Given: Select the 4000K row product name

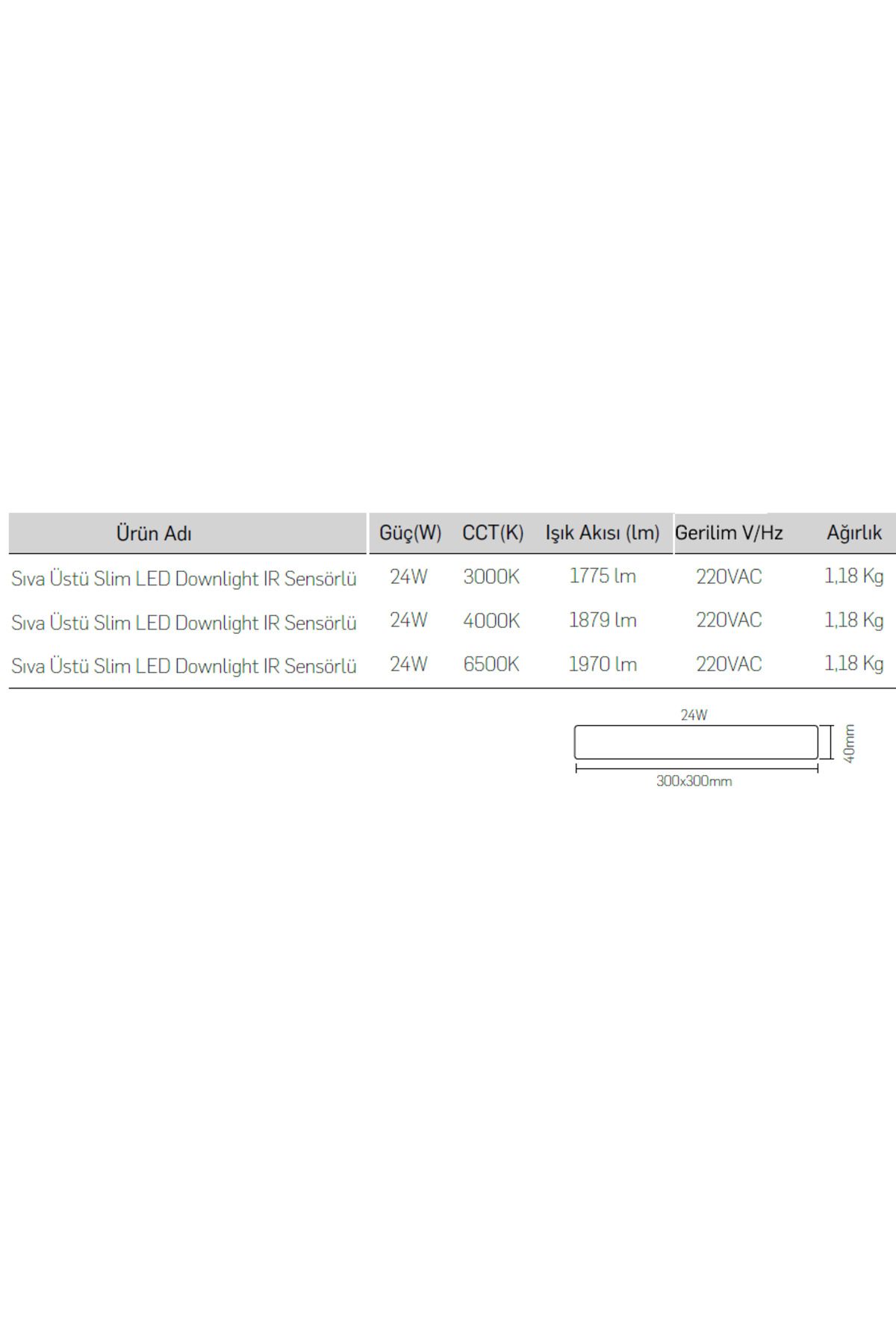Looking at the screenshot, I should pos(184,623).
